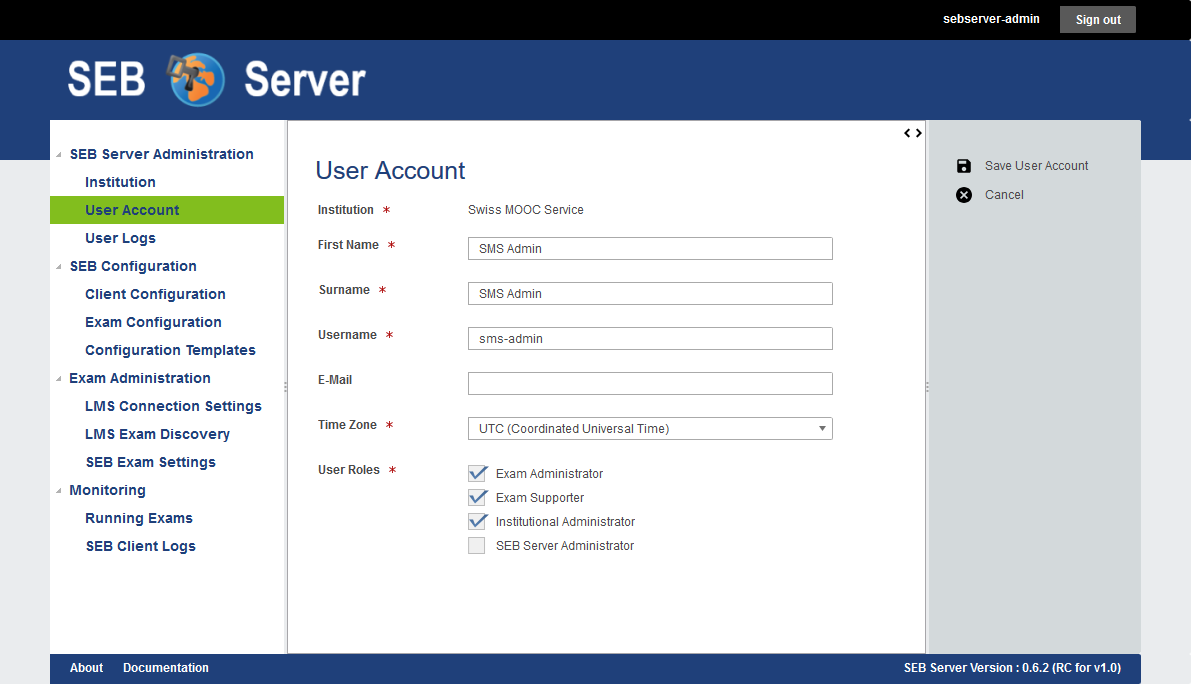Collapse the SEB Configuration tree section

coord(58,267)
